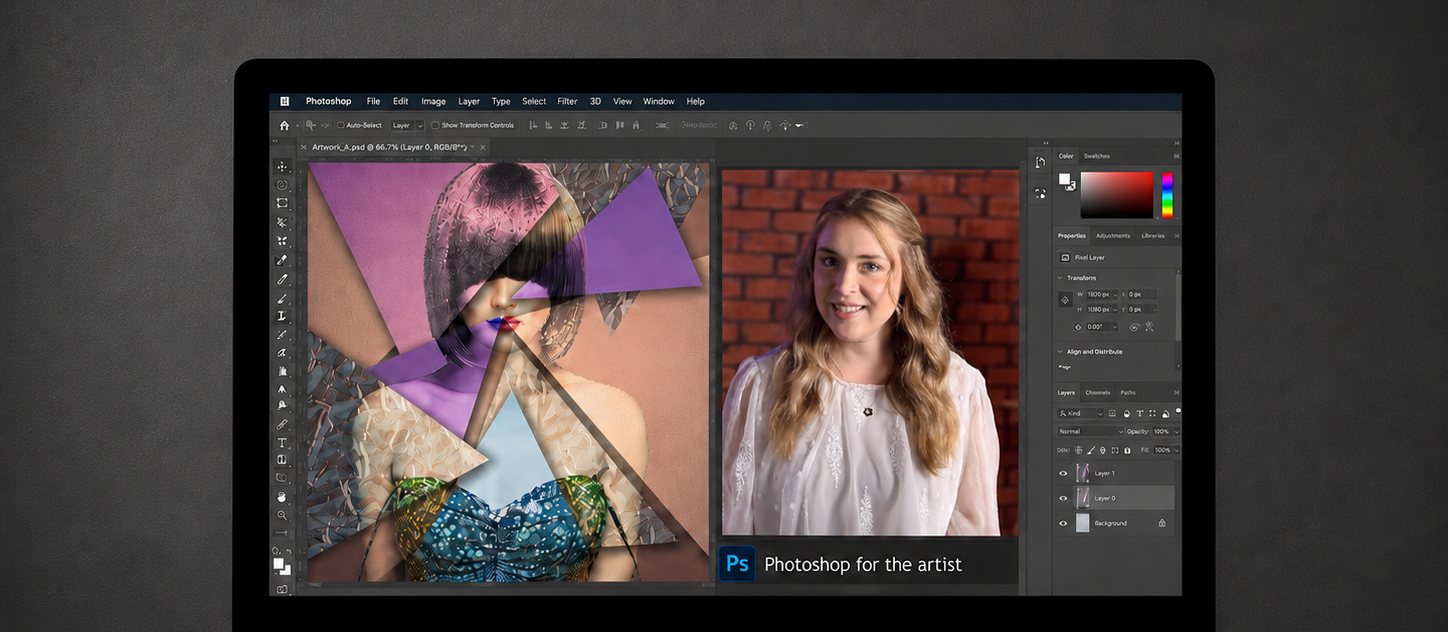This screenshot has height=632, width=1448.
Task: Click the Home icon in options bar
Action: (284, 125)
